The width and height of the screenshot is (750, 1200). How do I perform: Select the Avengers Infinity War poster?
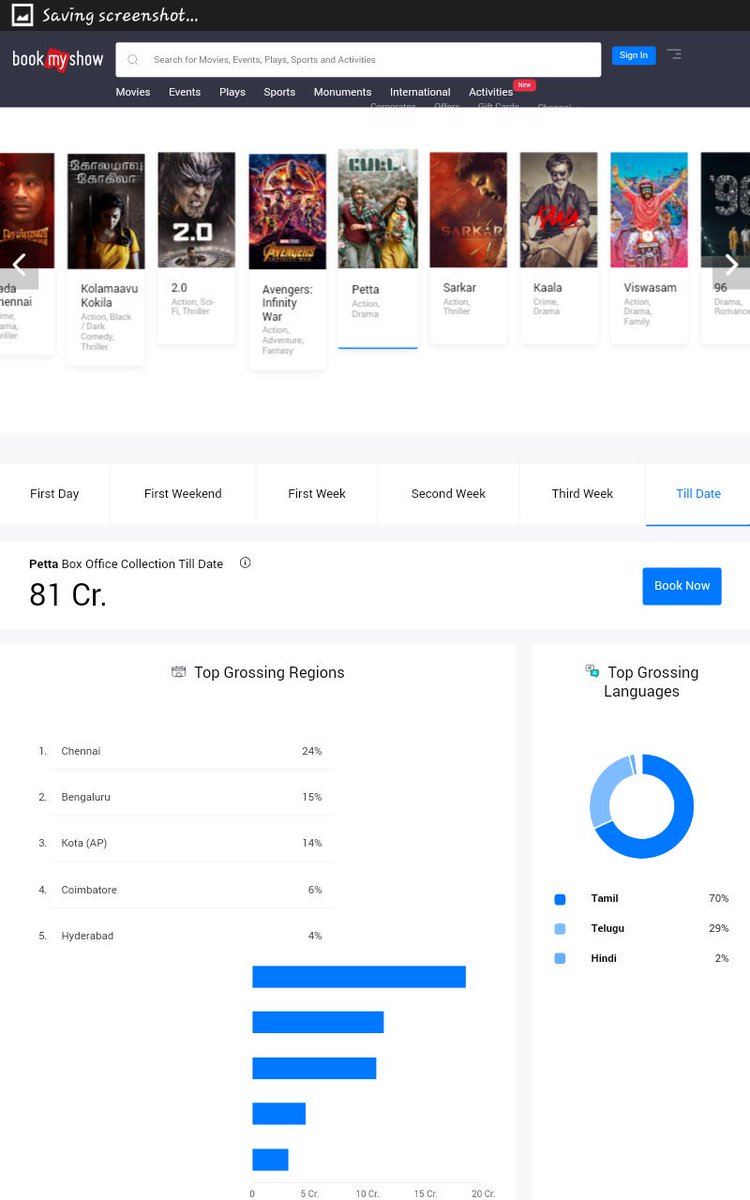pos(287,211)
